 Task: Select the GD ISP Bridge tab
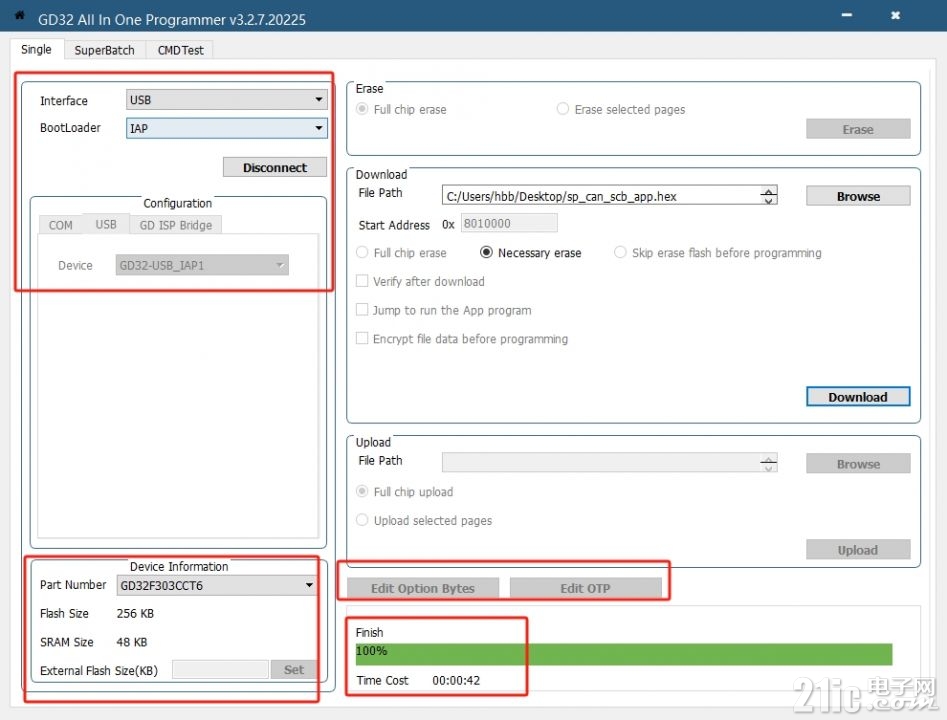point(176,225)
